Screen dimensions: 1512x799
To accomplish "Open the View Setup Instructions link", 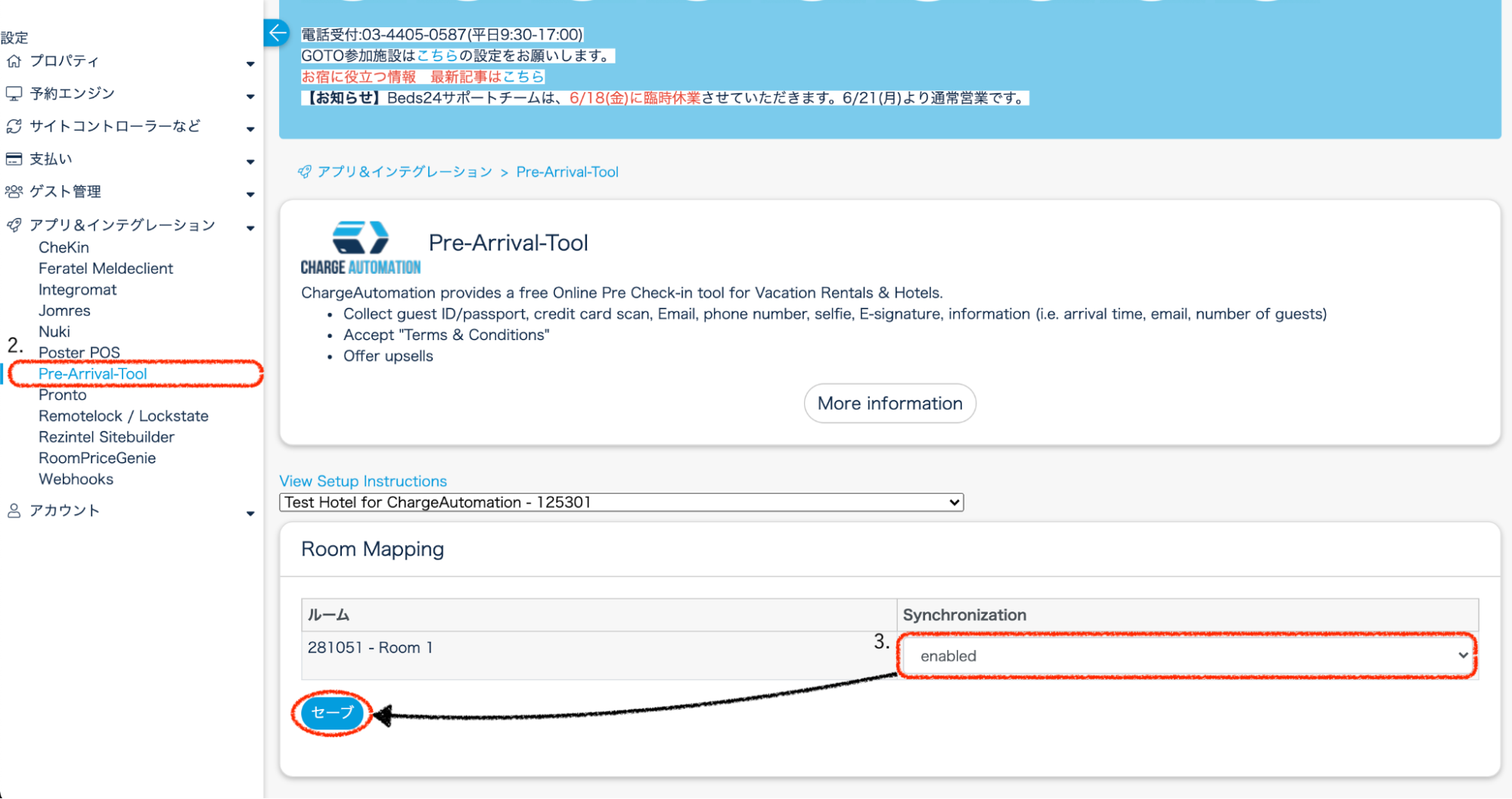I will pyautogui.click(x=363, y=482).
